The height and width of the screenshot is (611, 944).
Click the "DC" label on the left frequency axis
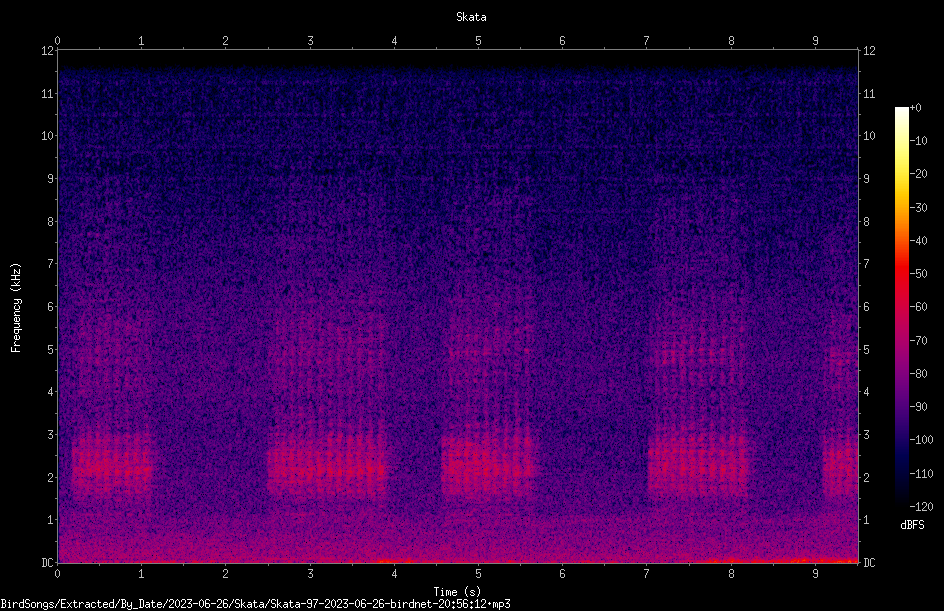tap(47, 563)
